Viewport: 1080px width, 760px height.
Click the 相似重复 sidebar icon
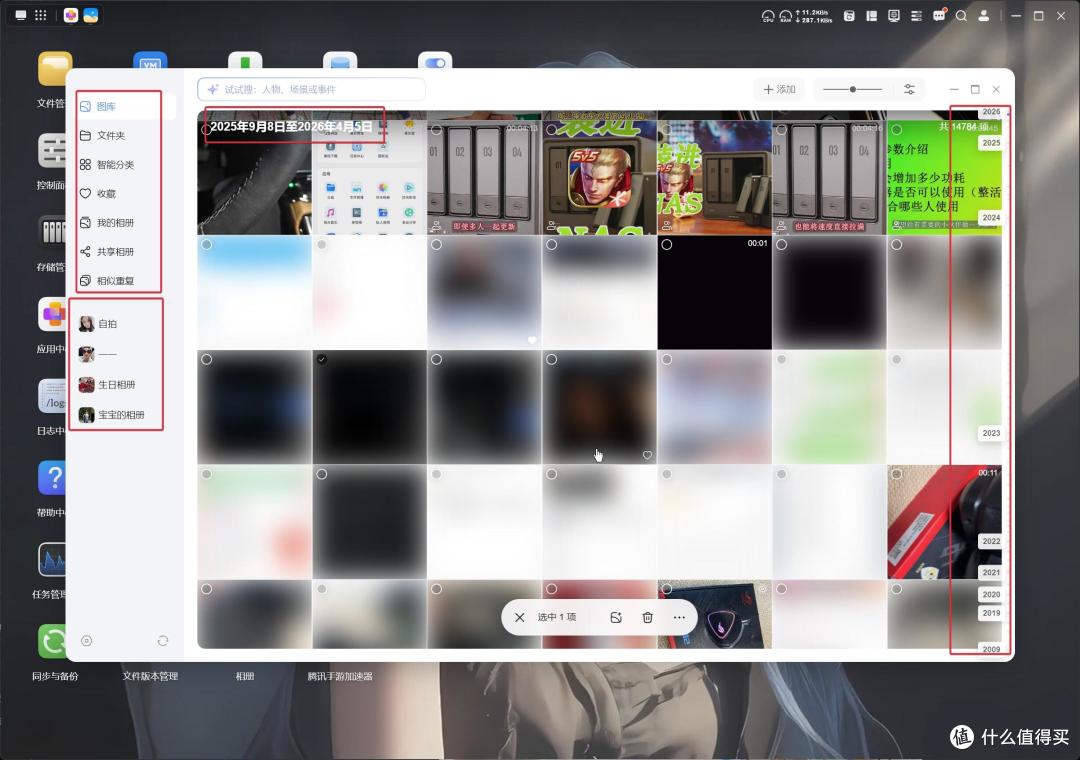85,280
